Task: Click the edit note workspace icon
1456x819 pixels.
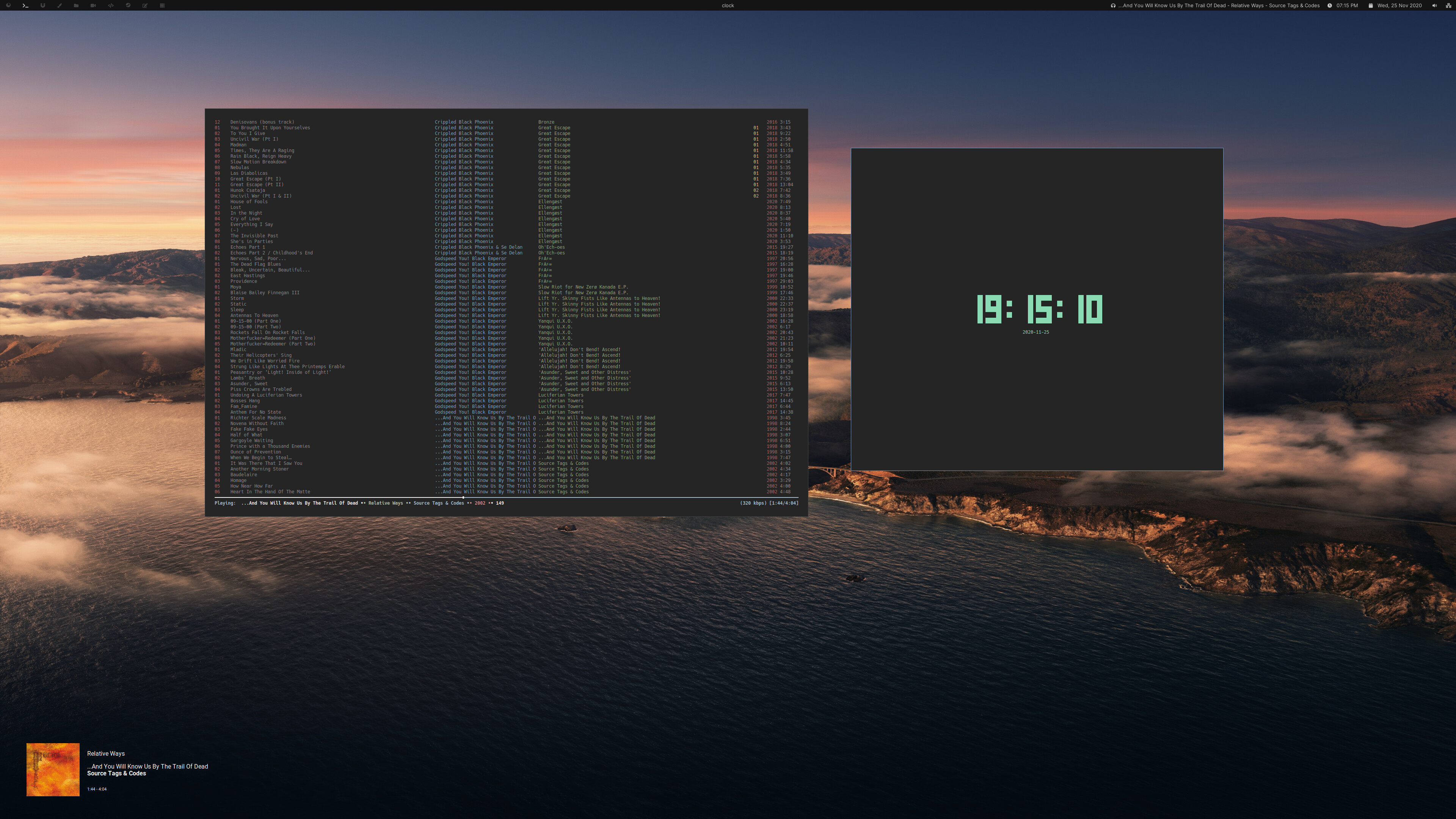Action: [x=145, y=6]
